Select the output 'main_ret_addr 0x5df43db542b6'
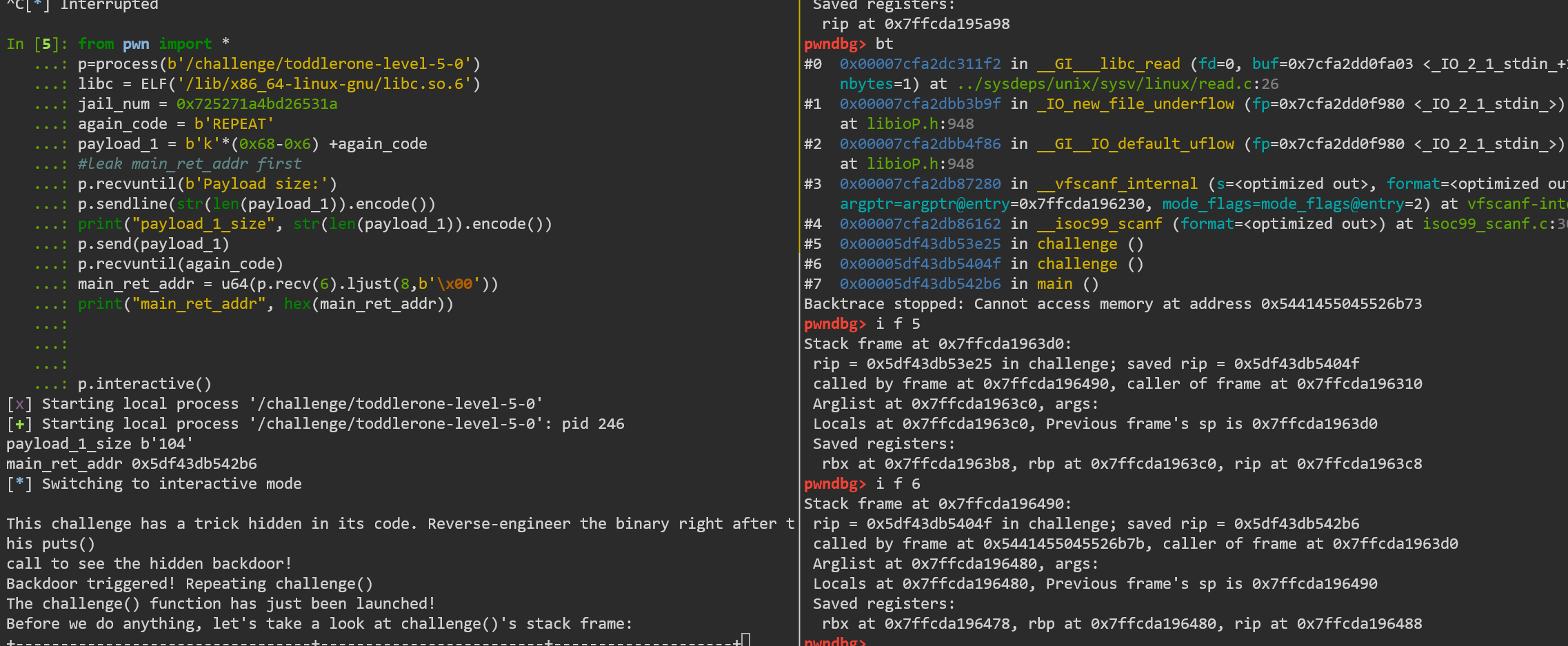The image size is (1568, 646). click(132, 464)
